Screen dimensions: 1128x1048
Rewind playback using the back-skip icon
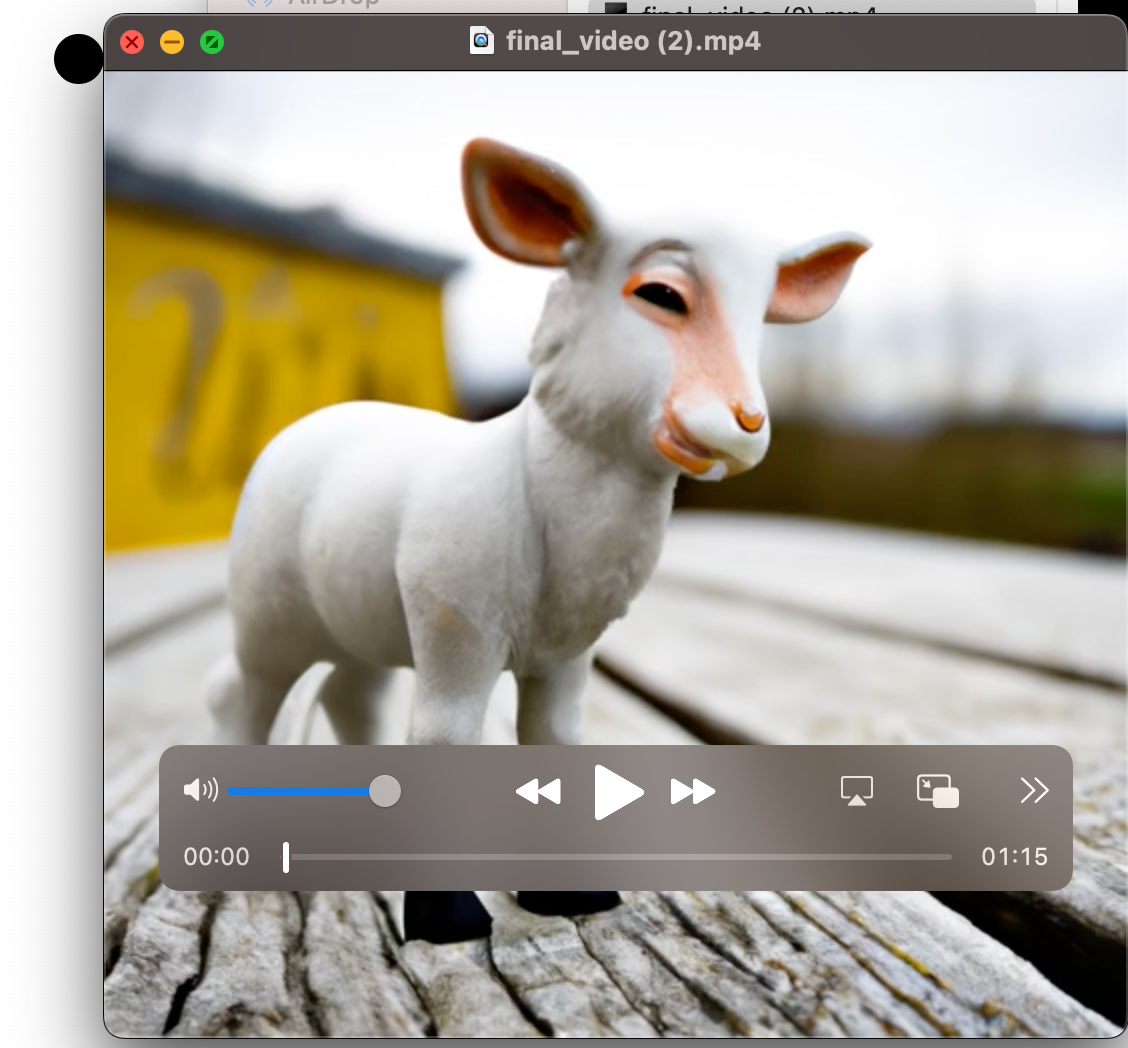coord(538,791)
